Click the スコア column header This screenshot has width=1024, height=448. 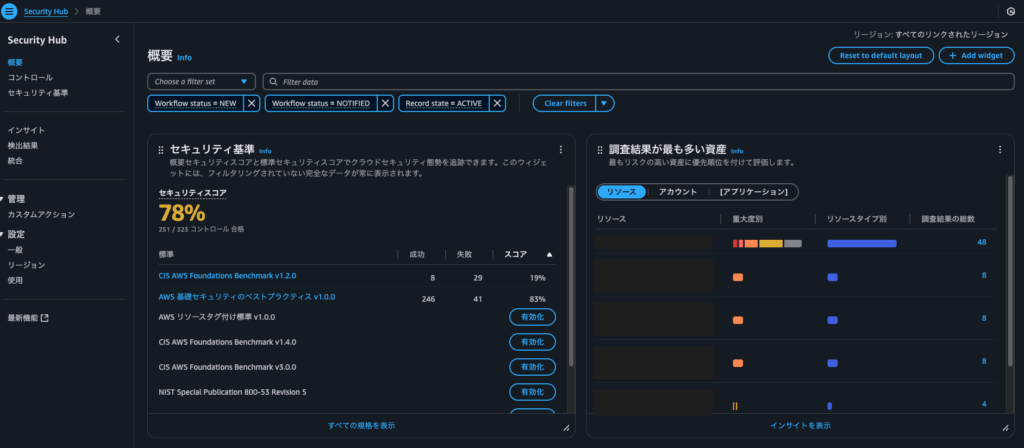[x=515, y=254]
